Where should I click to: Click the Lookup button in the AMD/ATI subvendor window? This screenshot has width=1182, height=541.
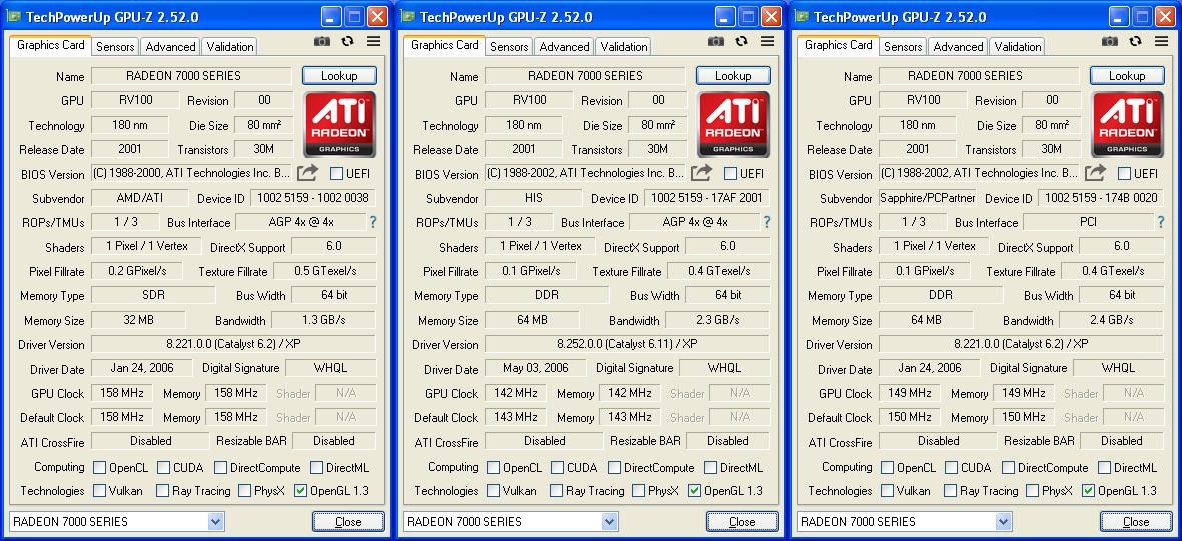click(x=339, y=75)
